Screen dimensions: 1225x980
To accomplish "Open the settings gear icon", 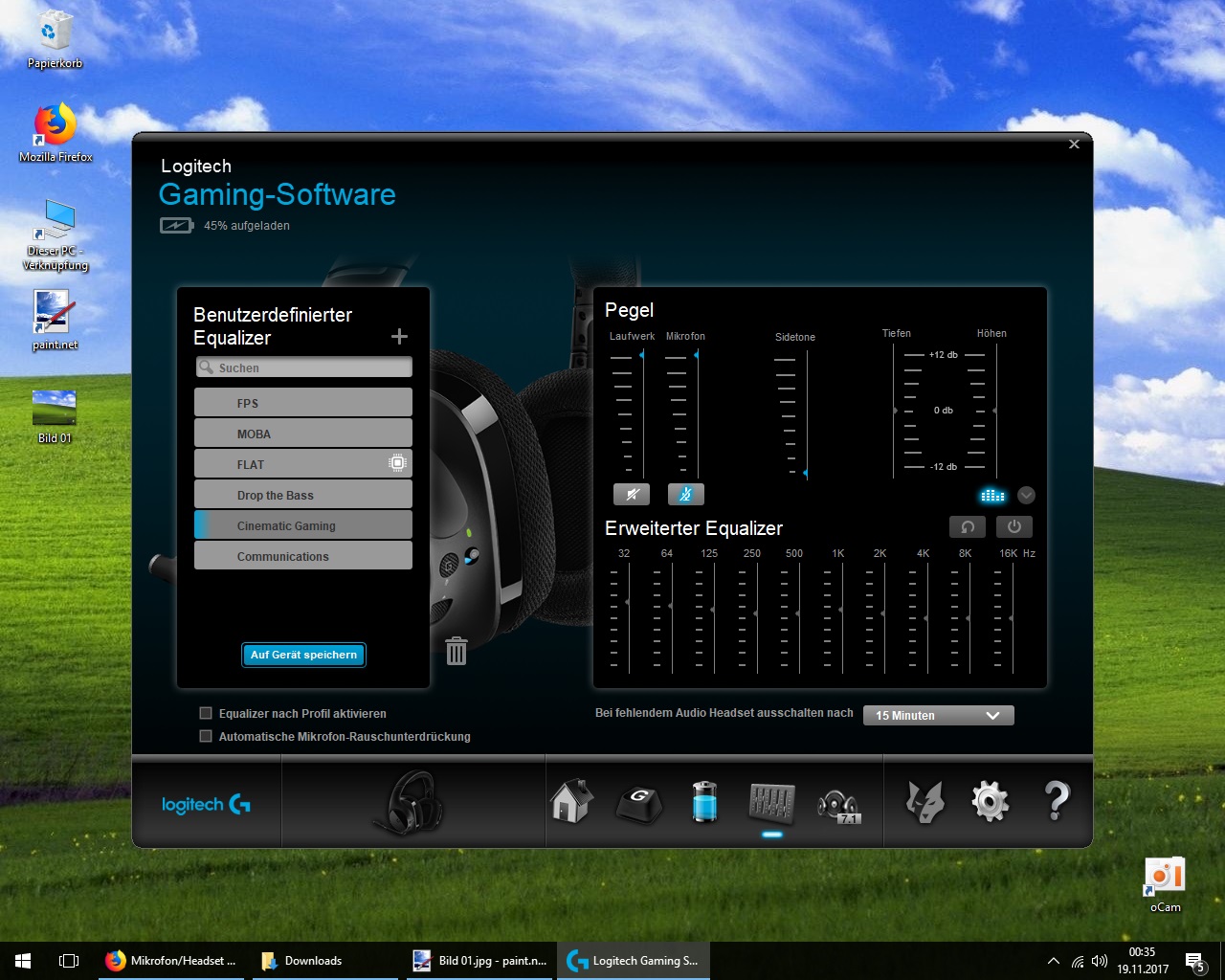I will (x=990, y=802).
